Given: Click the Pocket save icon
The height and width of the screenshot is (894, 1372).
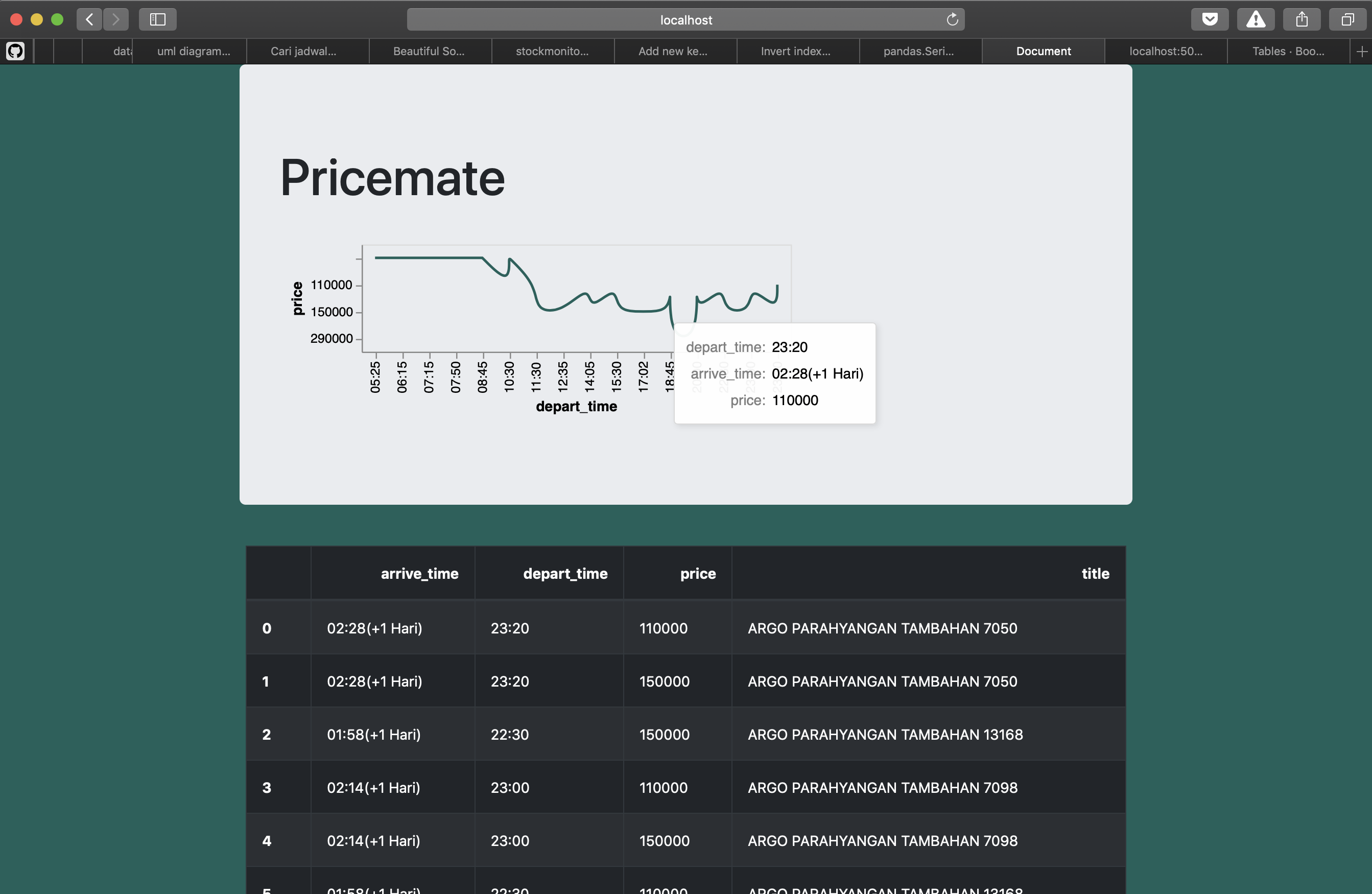Looking at the screenshot, I should (x=1210, y=19).
